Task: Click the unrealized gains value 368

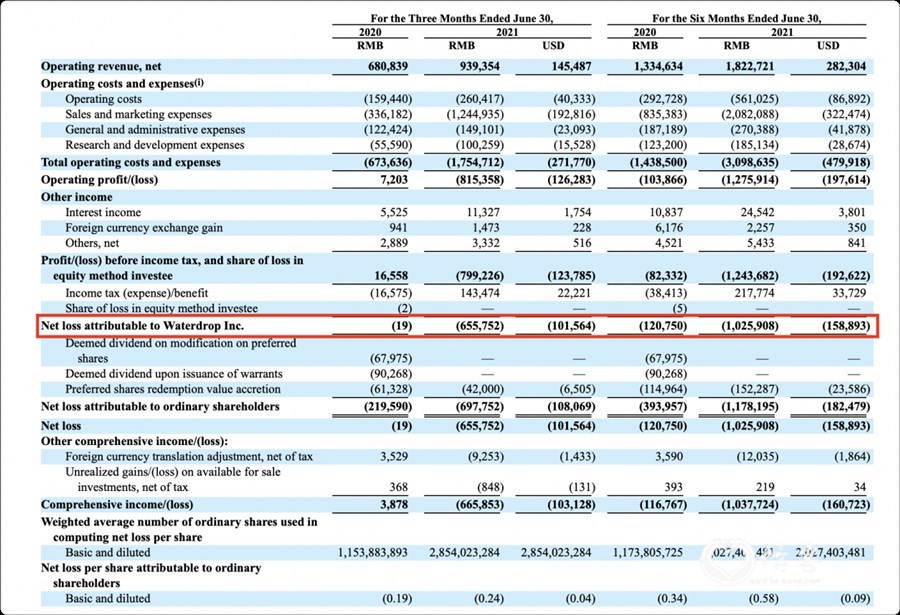Action: click(x=398, y=488)
